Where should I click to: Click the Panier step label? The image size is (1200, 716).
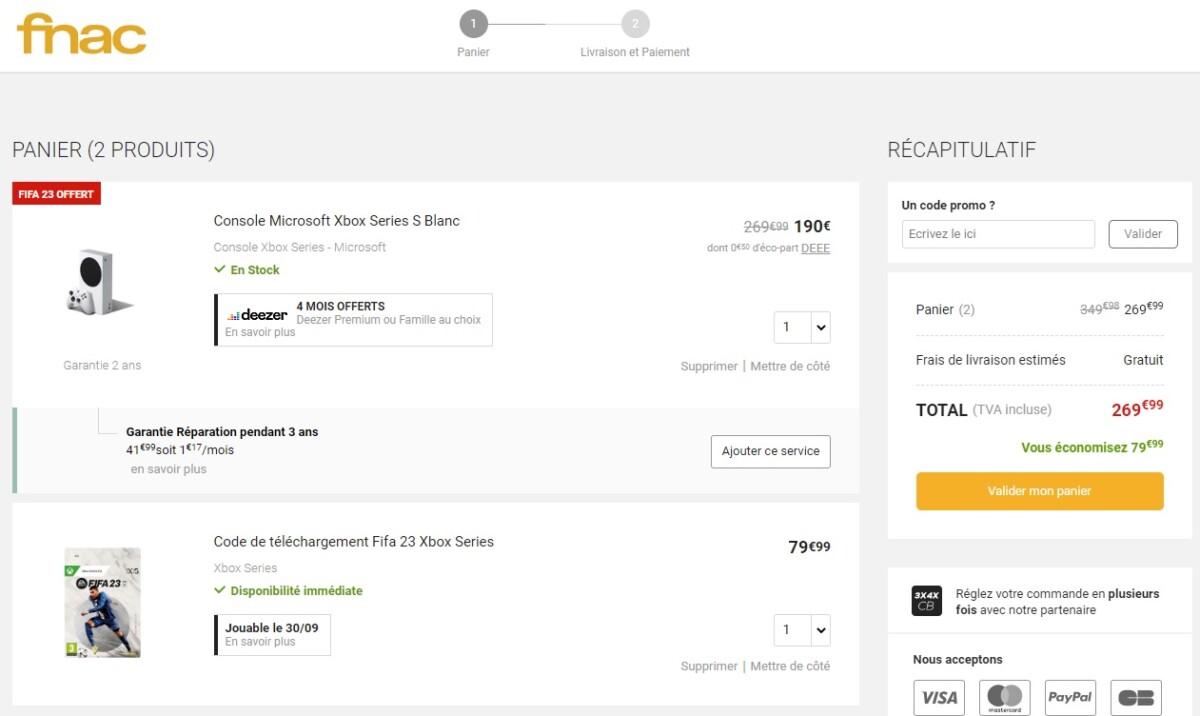click(474, 52)
